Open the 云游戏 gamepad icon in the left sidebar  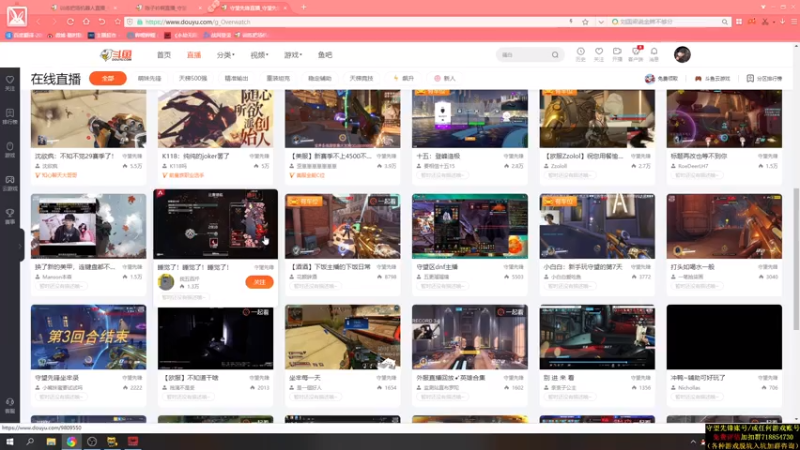(x=10, y=183)
